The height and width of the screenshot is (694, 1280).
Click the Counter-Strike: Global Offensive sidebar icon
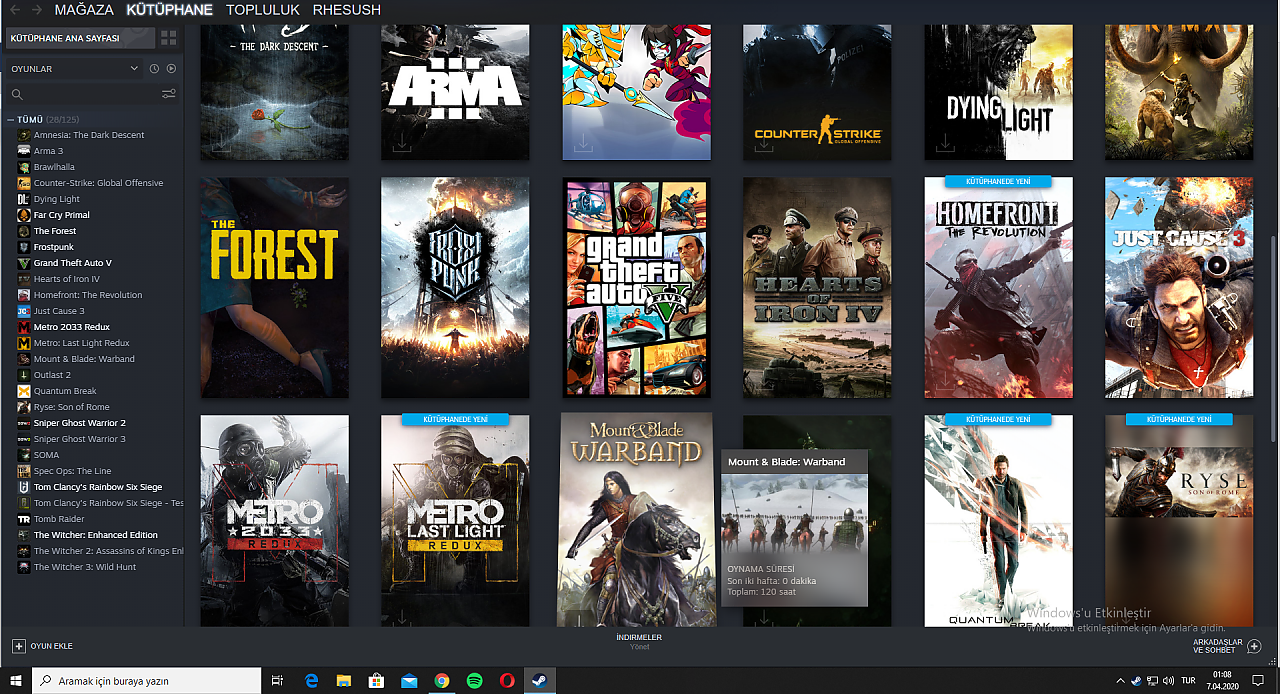(24, 183)
